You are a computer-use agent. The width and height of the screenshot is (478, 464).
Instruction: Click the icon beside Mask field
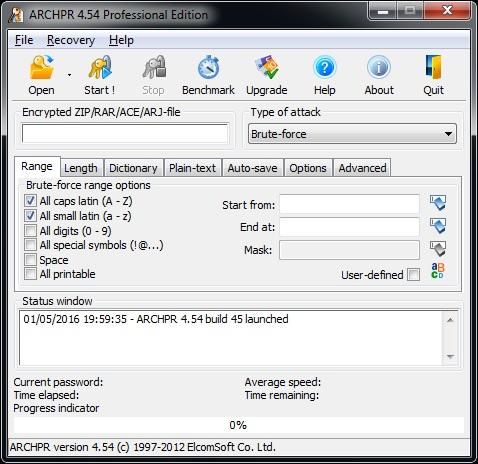pos(438,249)
